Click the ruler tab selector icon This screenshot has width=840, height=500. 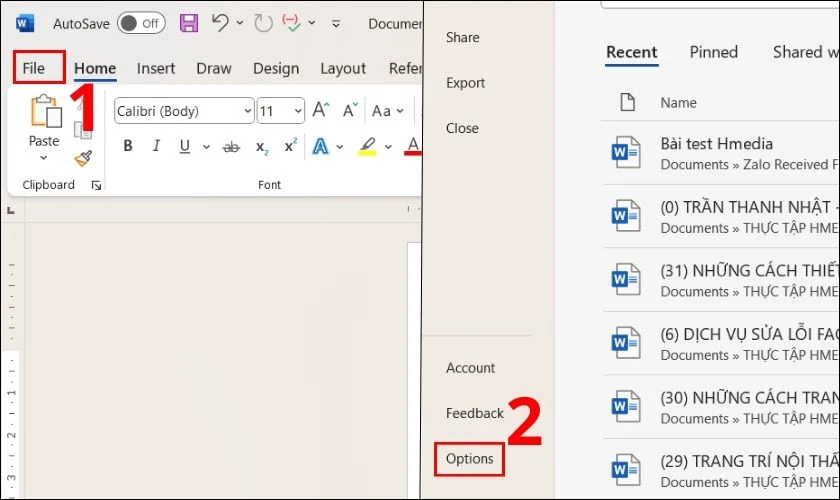(x=11, y=211)
